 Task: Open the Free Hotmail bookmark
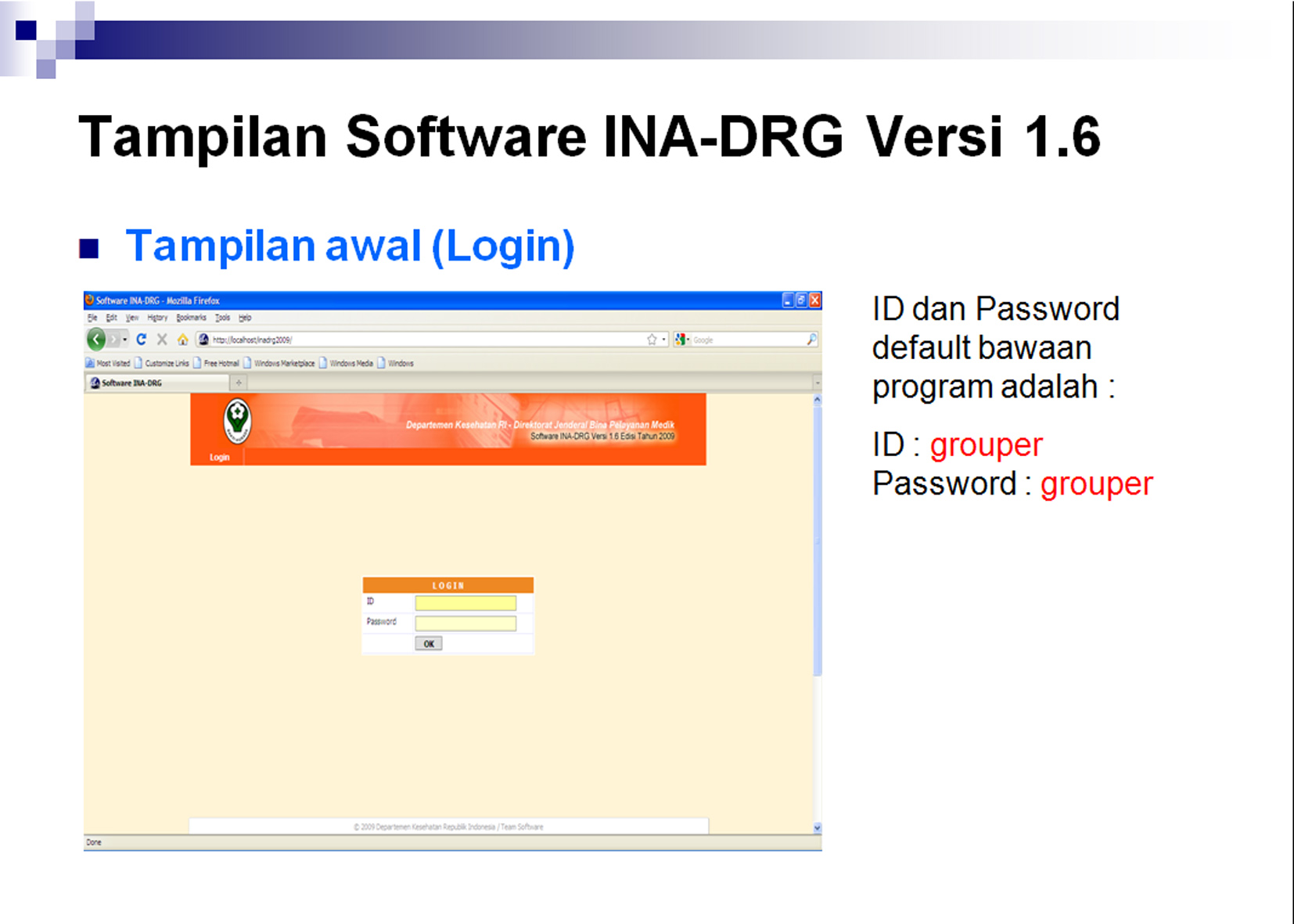(x=221, y=363)
